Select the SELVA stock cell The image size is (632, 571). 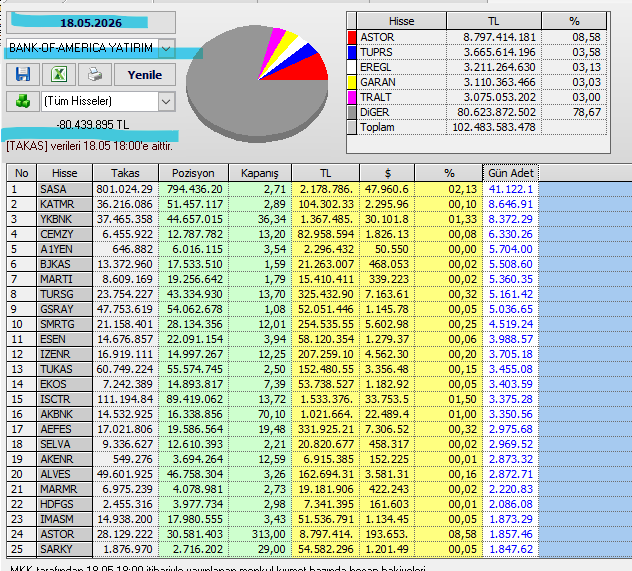pos(64,444)
